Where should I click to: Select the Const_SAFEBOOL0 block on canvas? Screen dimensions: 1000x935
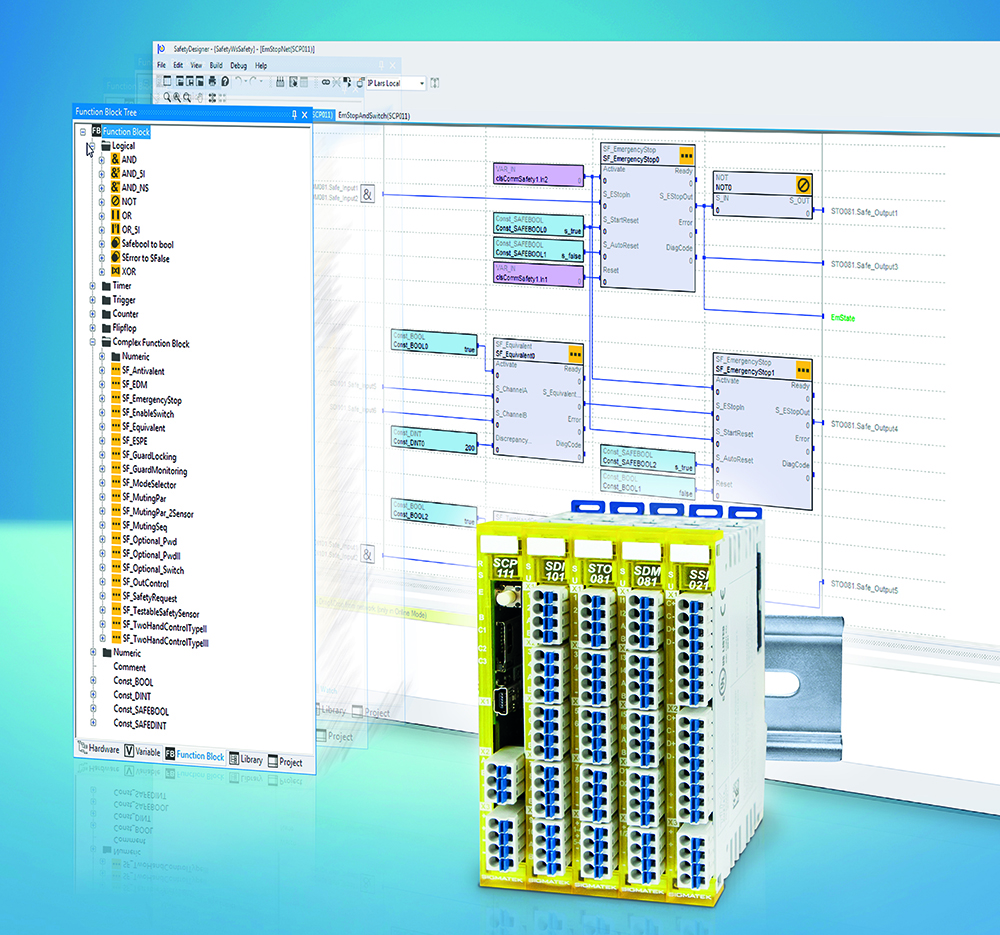tap(539, 225)
